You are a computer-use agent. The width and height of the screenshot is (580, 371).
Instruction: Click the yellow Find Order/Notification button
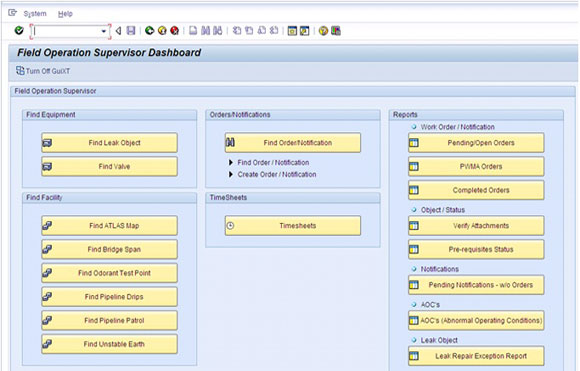tap(293, 143)
